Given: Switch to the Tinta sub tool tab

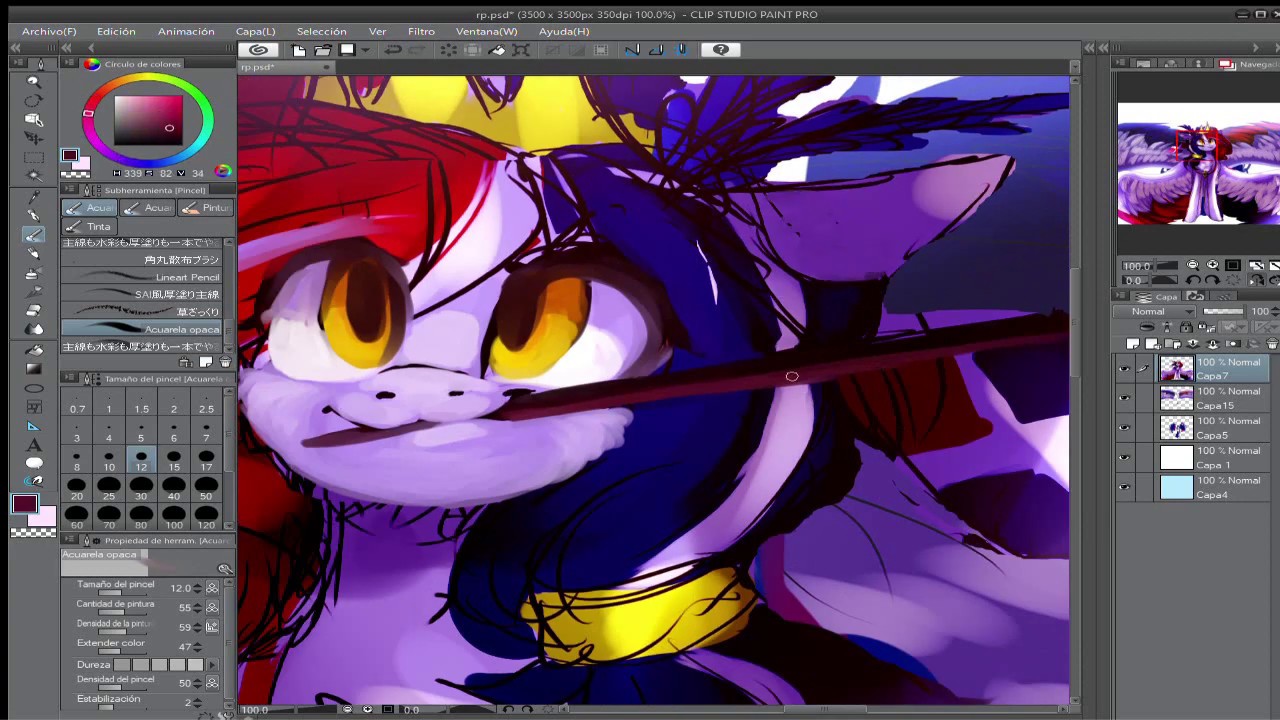Looking at the screenshot, I should click(x=89, y=227).
